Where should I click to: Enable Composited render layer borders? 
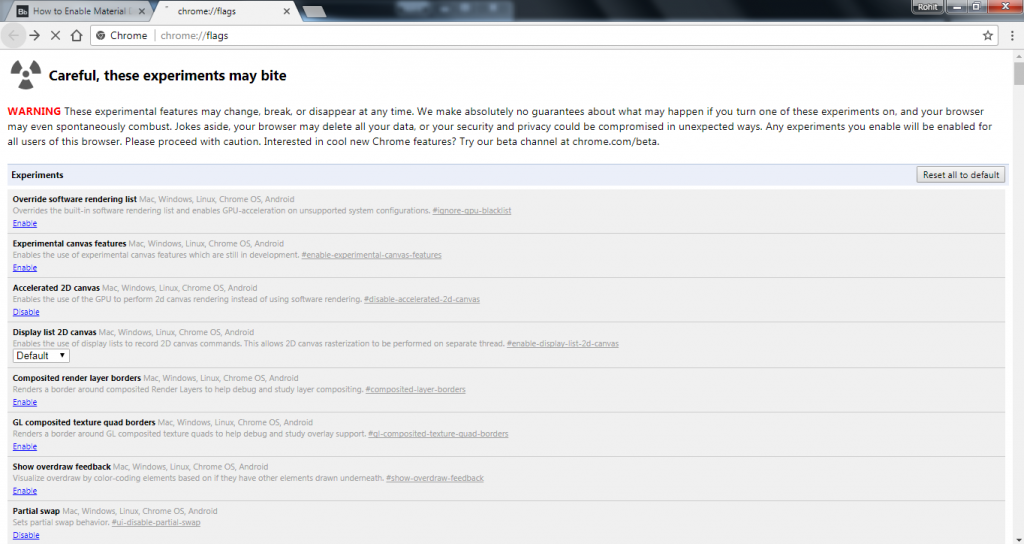(25, 402)
